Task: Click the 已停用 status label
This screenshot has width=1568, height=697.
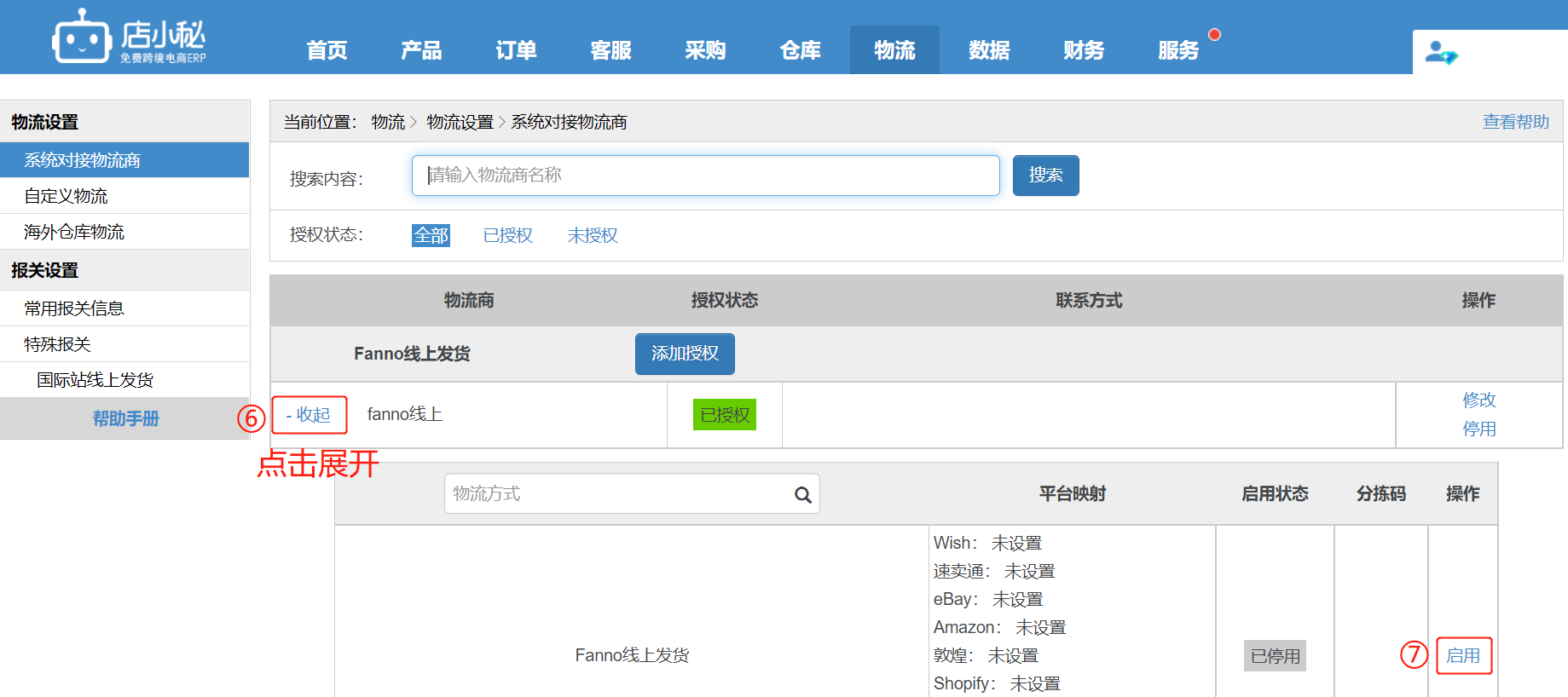Action: click(x=1275, y=656)
